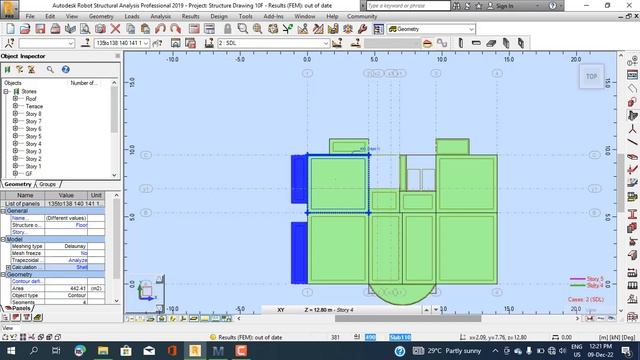Open the wrench preferences icon
640x360 pixels.
362,29
